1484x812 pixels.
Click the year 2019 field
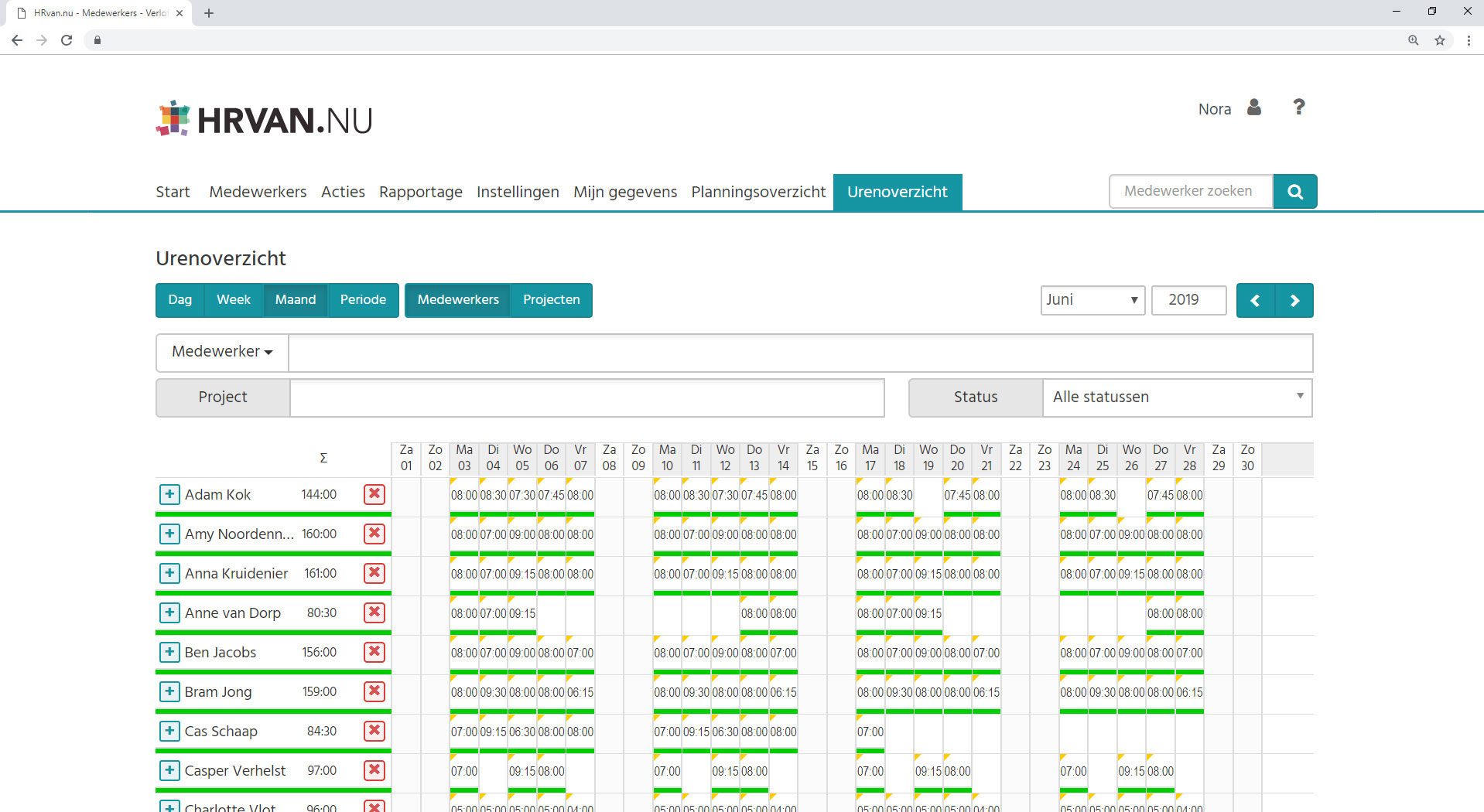click(1189, 300)
